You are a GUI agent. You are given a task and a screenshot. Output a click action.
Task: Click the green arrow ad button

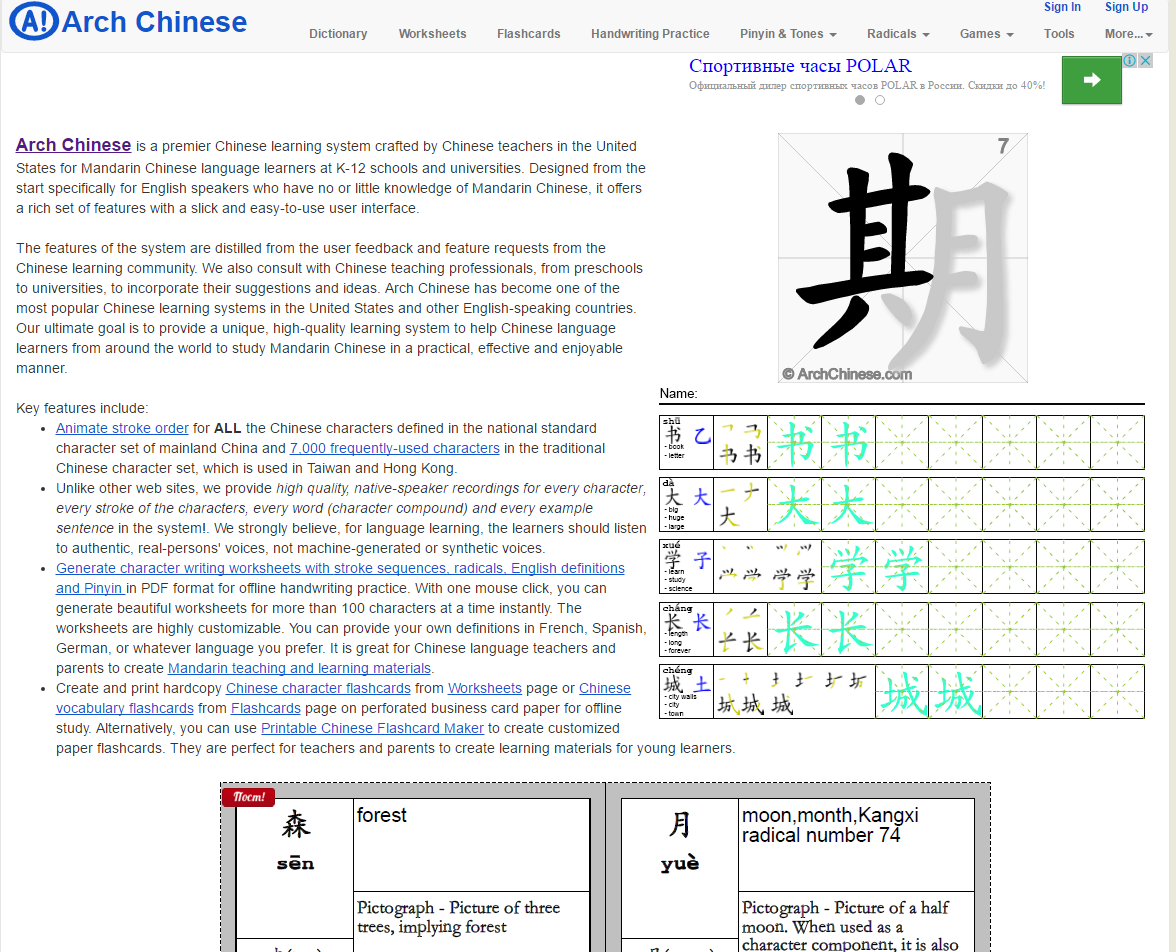1091,80
